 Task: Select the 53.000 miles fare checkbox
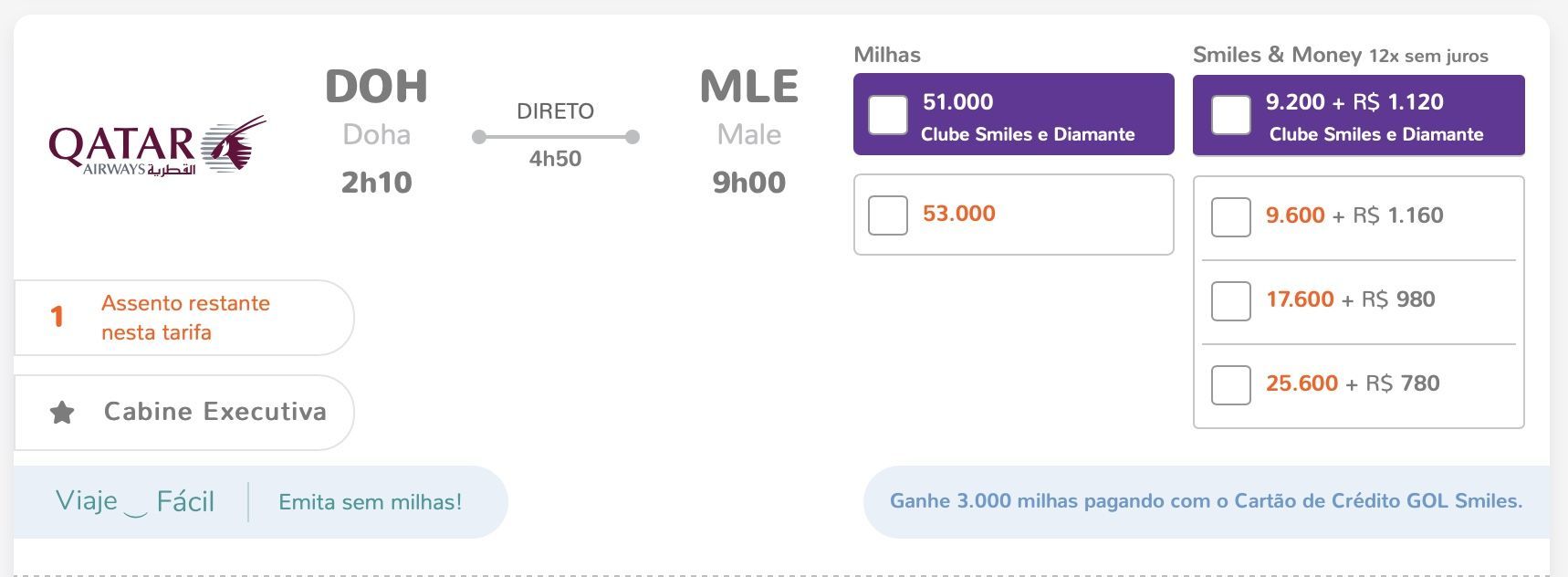tap(888, 215)
